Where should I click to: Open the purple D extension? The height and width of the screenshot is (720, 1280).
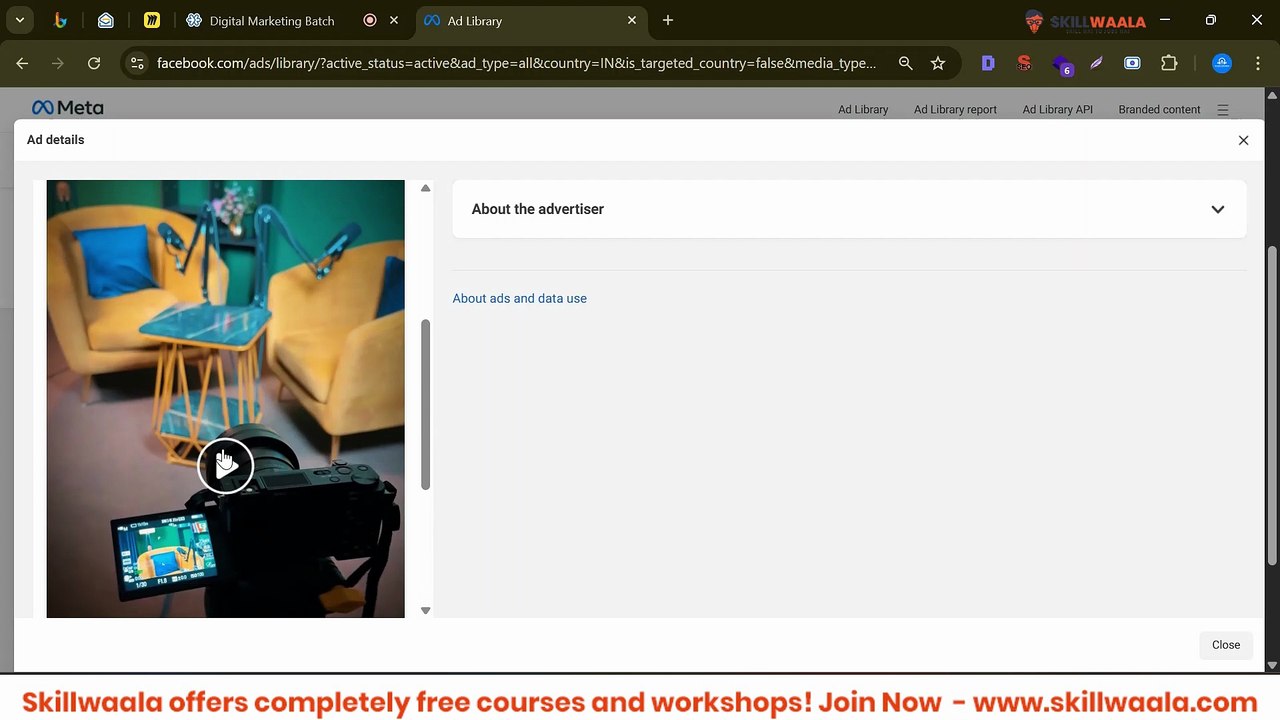(988, 63)
